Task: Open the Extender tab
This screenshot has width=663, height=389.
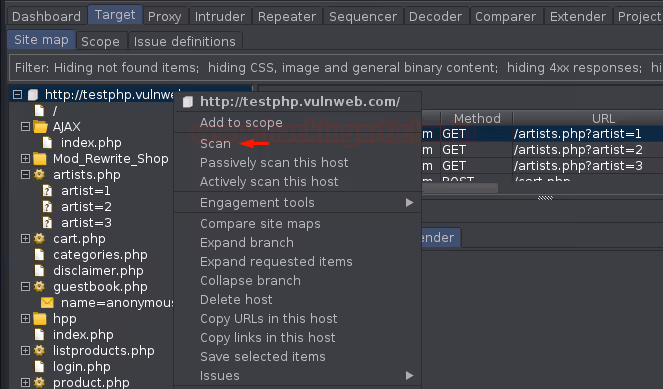Action: pyautogui.click(x=578, y=16)
